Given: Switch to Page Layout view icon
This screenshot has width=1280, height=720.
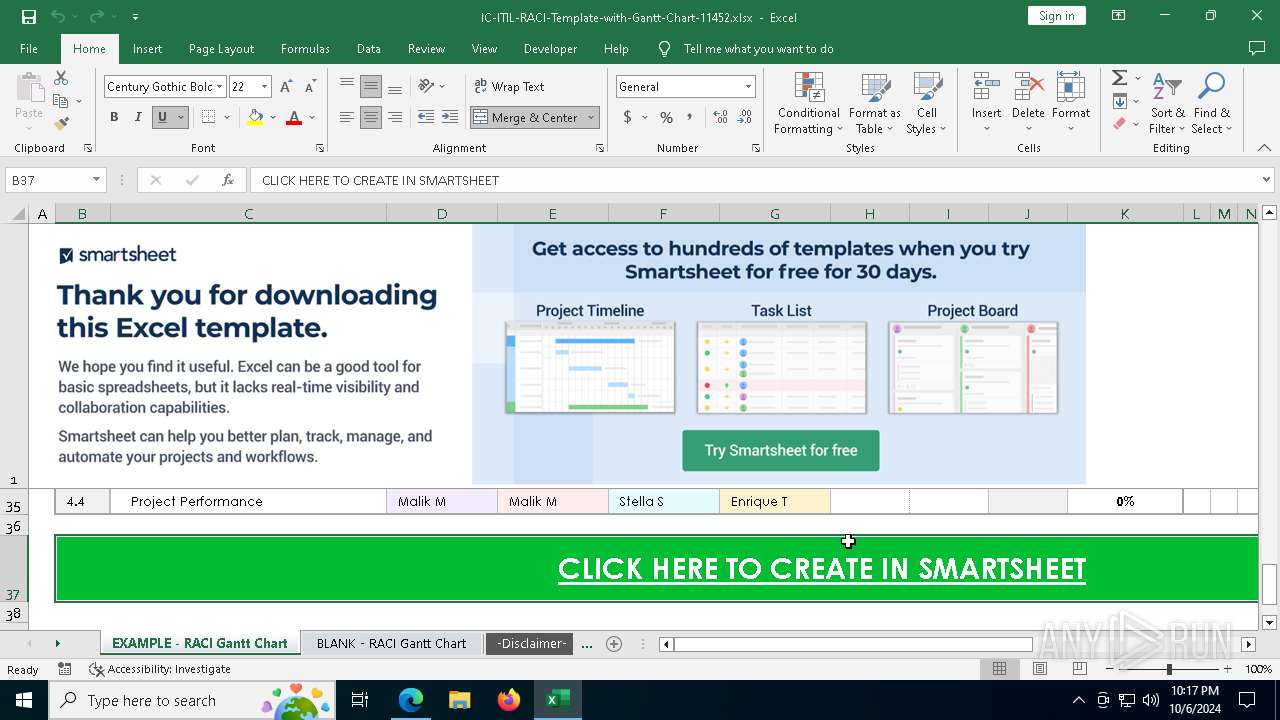Looking at the screenshot, I should coord(1040,669).
